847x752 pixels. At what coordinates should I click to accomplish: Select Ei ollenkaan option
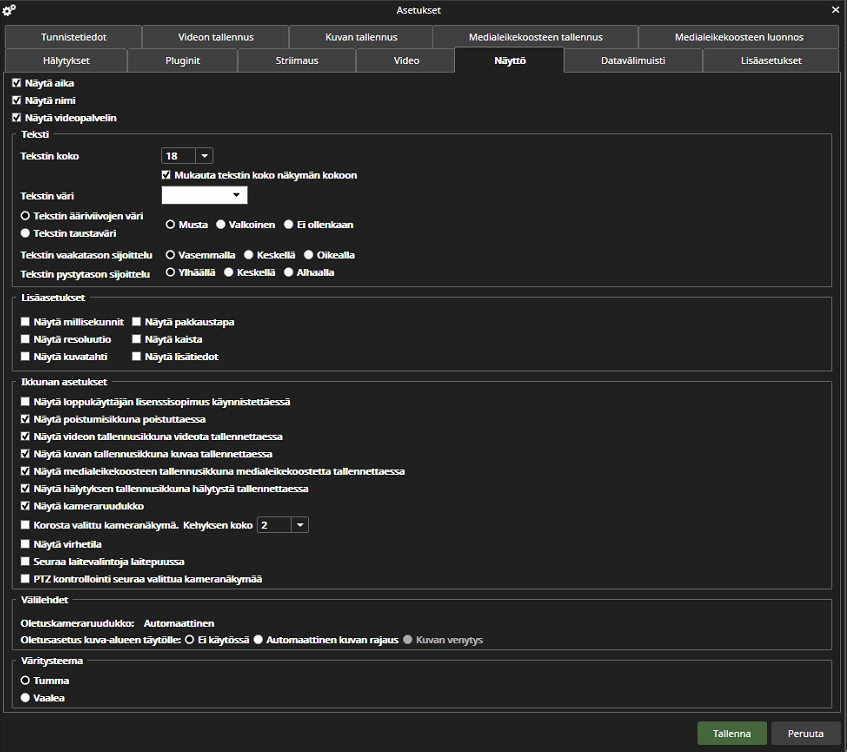click(288, 225)
